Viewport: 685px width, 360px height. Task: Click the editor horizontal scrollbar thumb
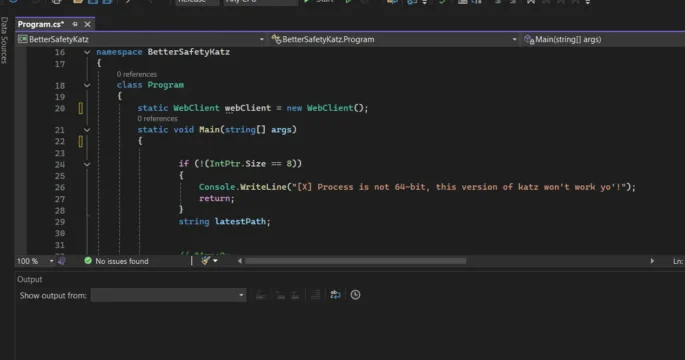click(356, 261)
